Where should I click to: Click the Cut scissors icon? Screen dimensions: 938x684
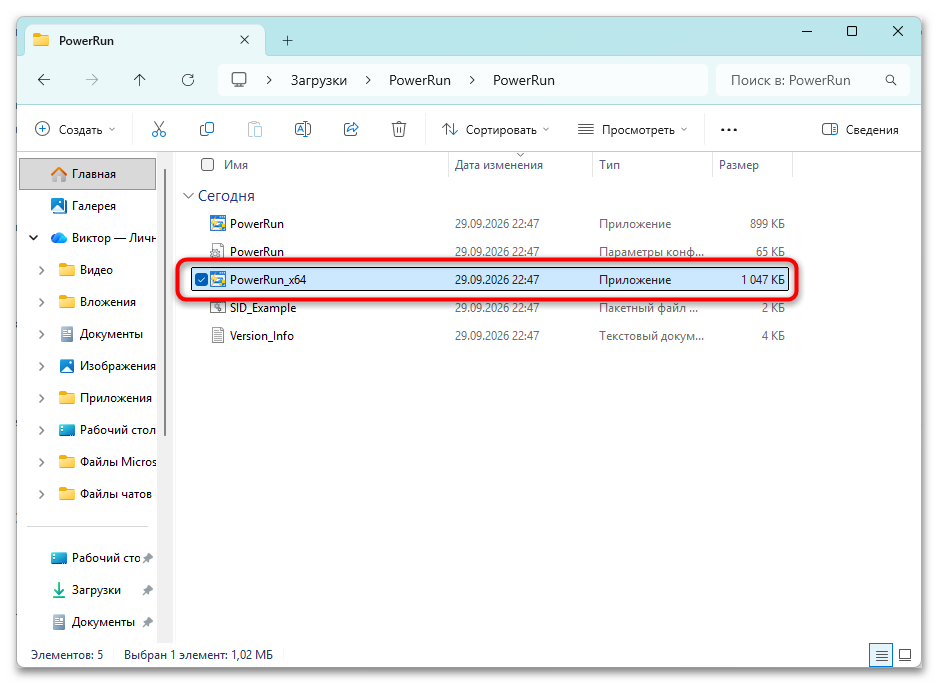pyautogui.click(x=159, y=129)
